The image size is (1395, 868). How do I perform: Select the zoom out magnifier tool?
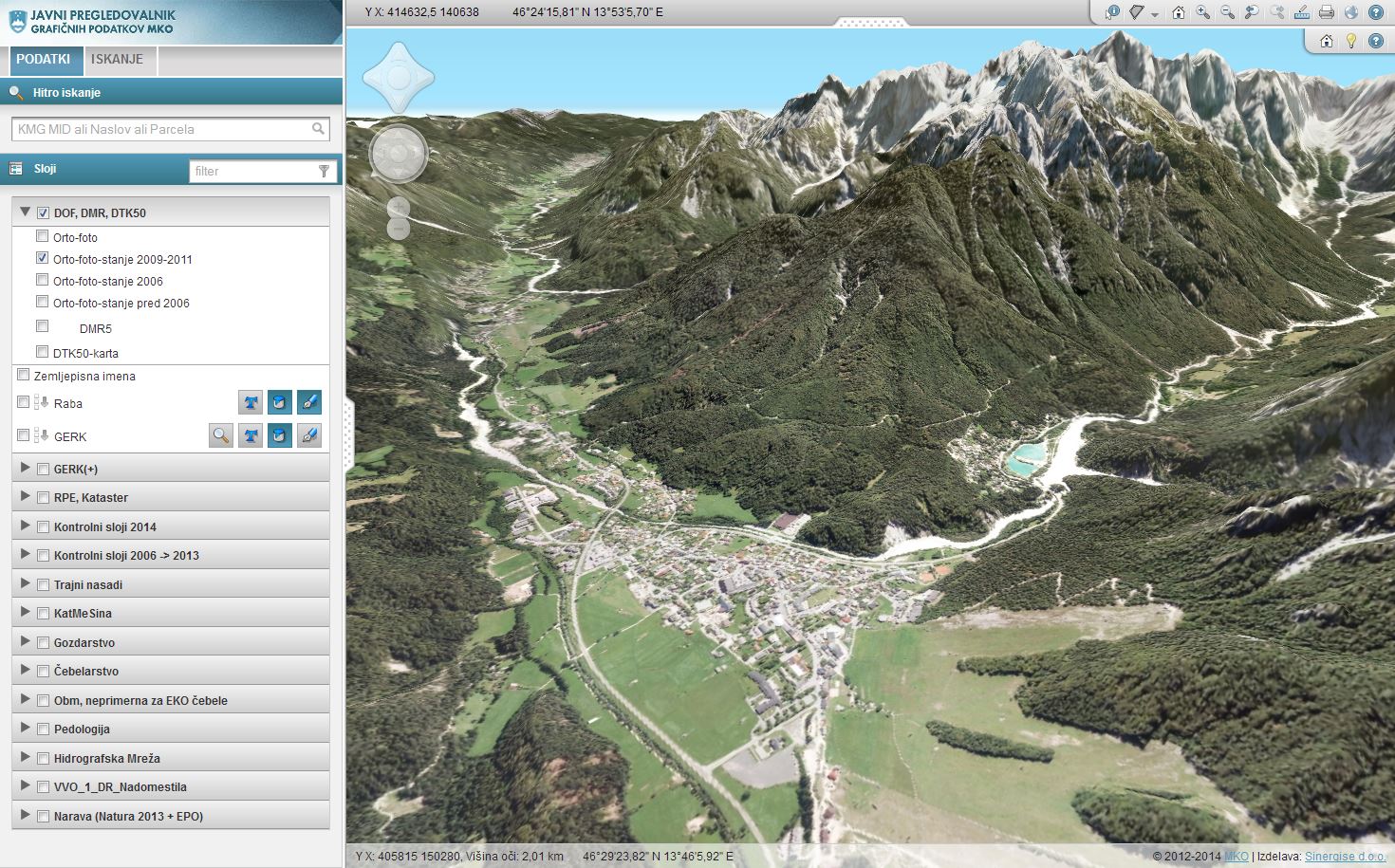1227,12
